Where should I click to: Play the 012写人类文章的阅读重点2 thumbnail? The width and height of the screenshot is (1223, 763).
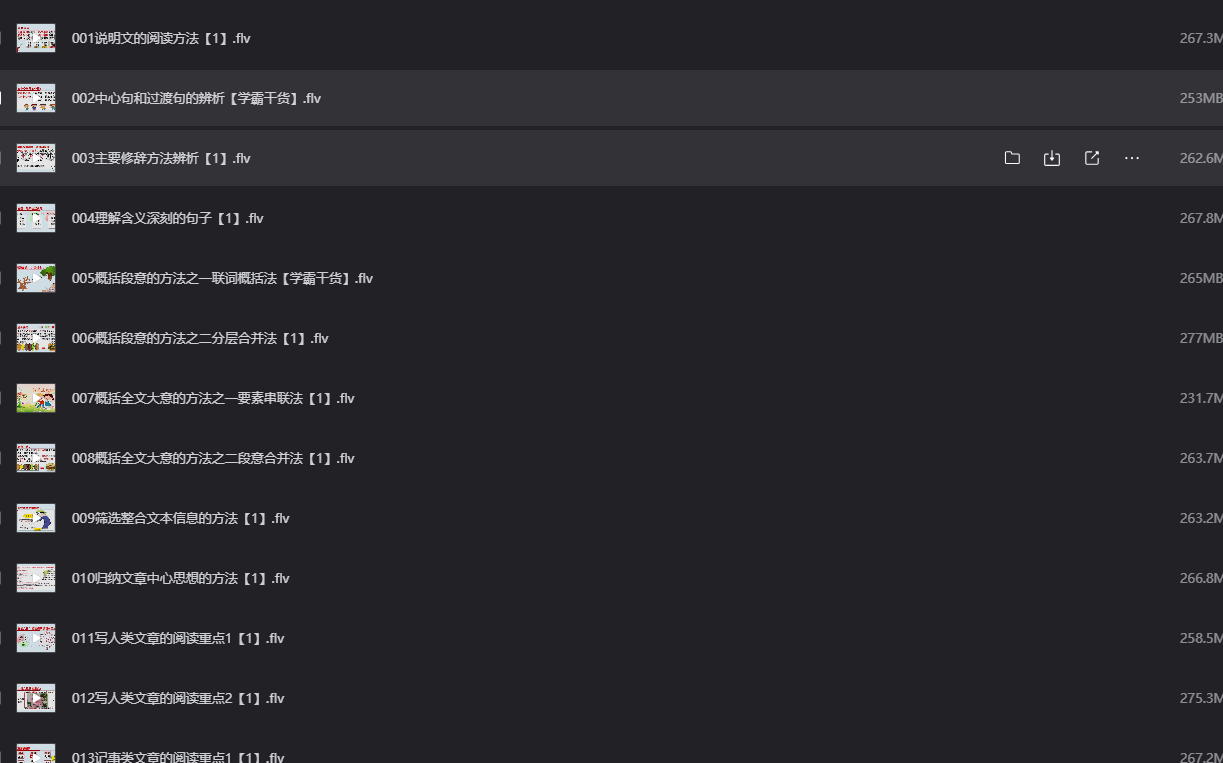[x=36, y=698]
